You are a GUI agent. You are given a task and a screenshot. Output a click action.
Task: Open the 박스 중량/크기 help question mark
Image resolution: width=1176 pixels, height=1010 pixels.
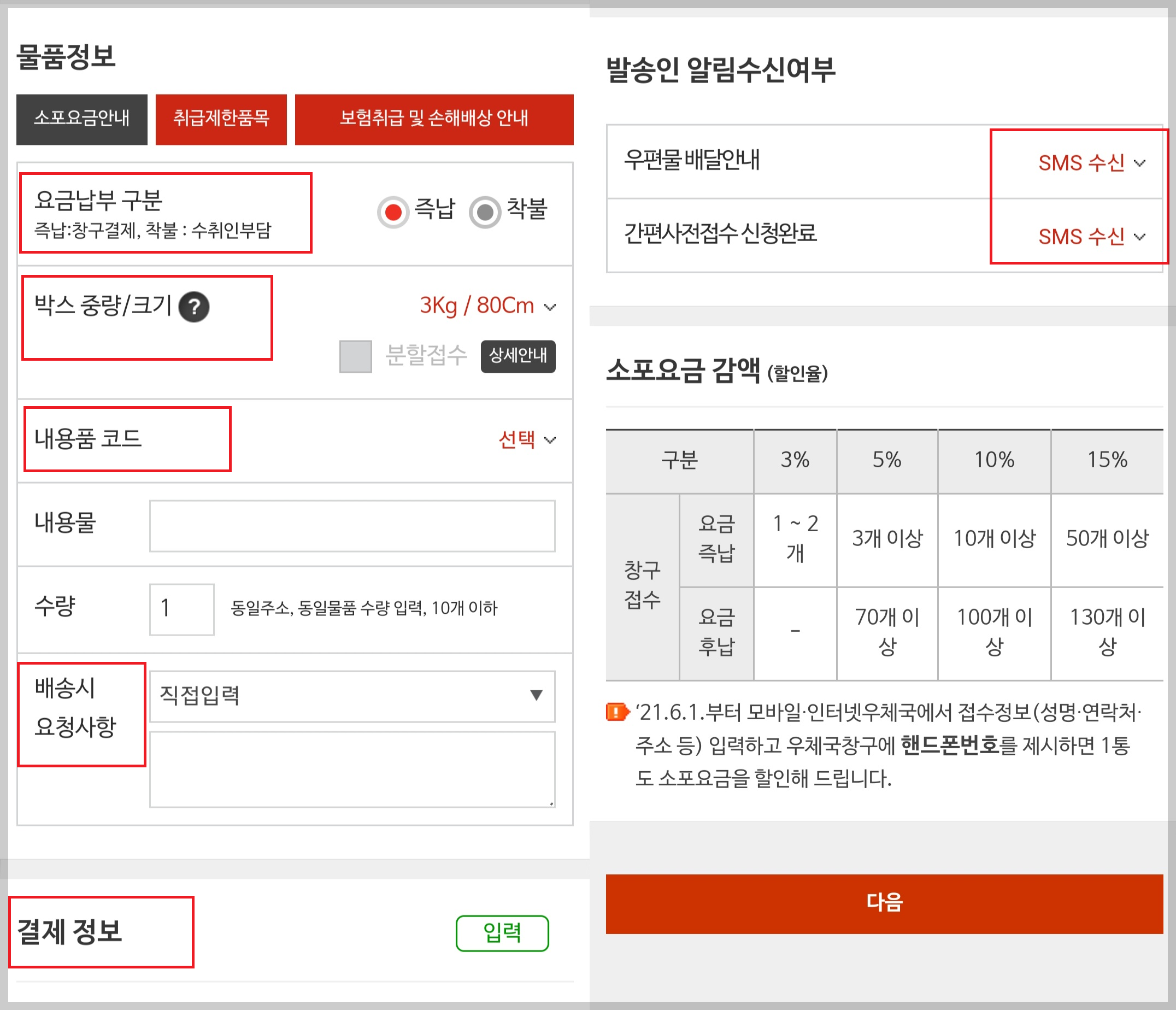193,308
